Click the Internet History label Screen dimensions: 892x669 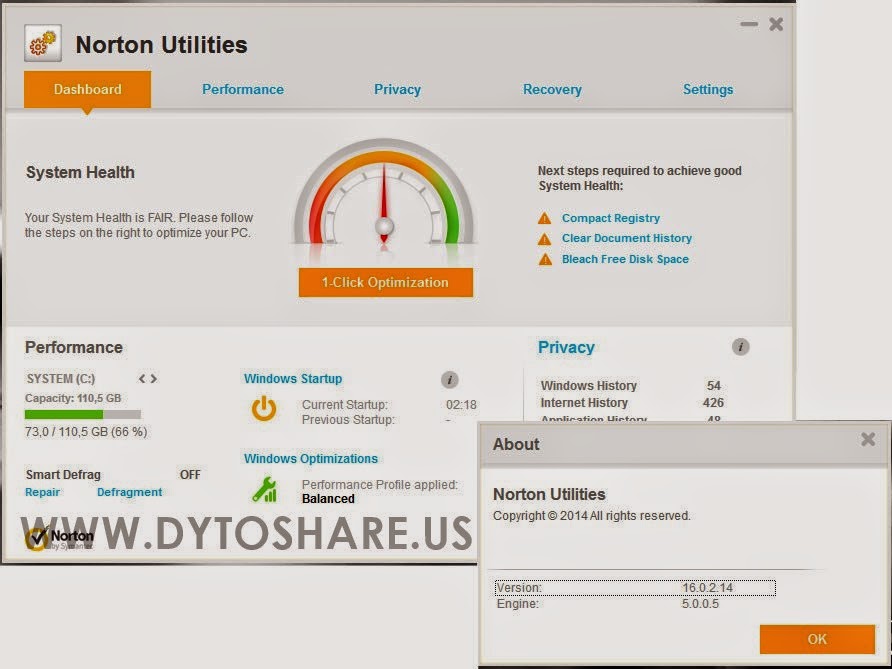584,403
